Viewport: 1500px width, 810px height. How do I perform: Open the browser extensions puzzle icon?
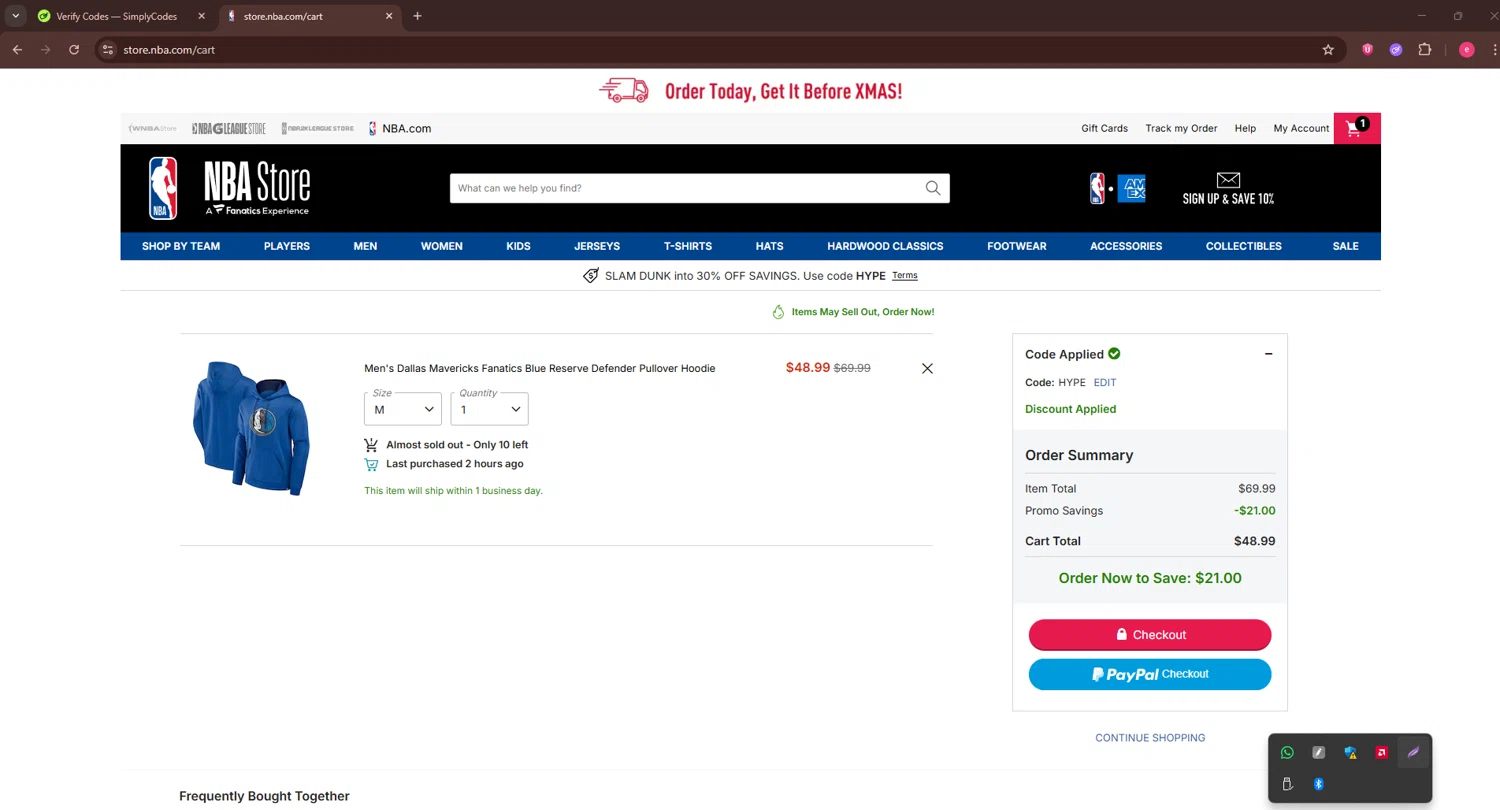coord(1425,50)
